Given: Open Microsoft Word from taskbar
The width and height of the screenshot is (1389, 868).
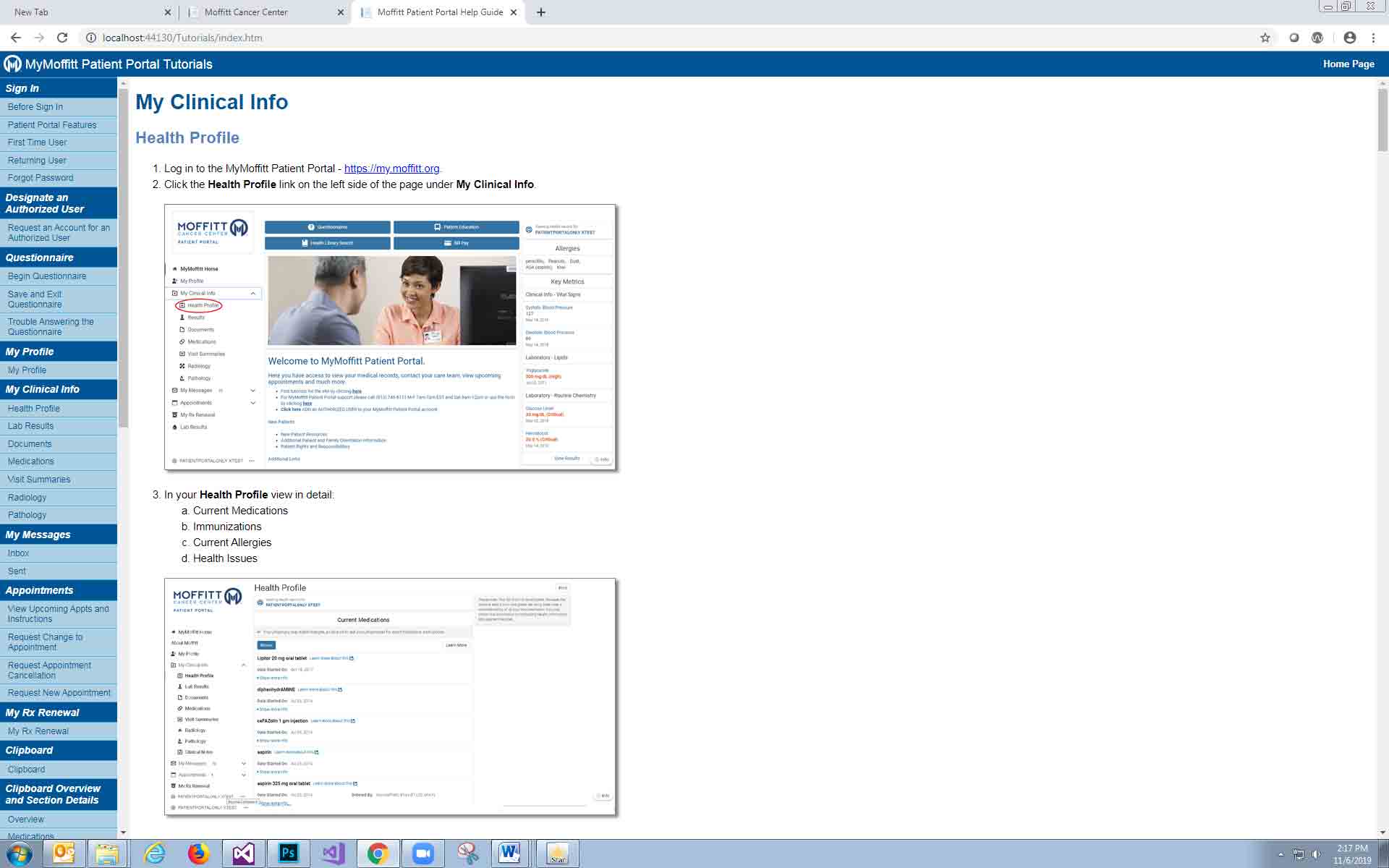Looking at the screenshot, I should 509,854.
